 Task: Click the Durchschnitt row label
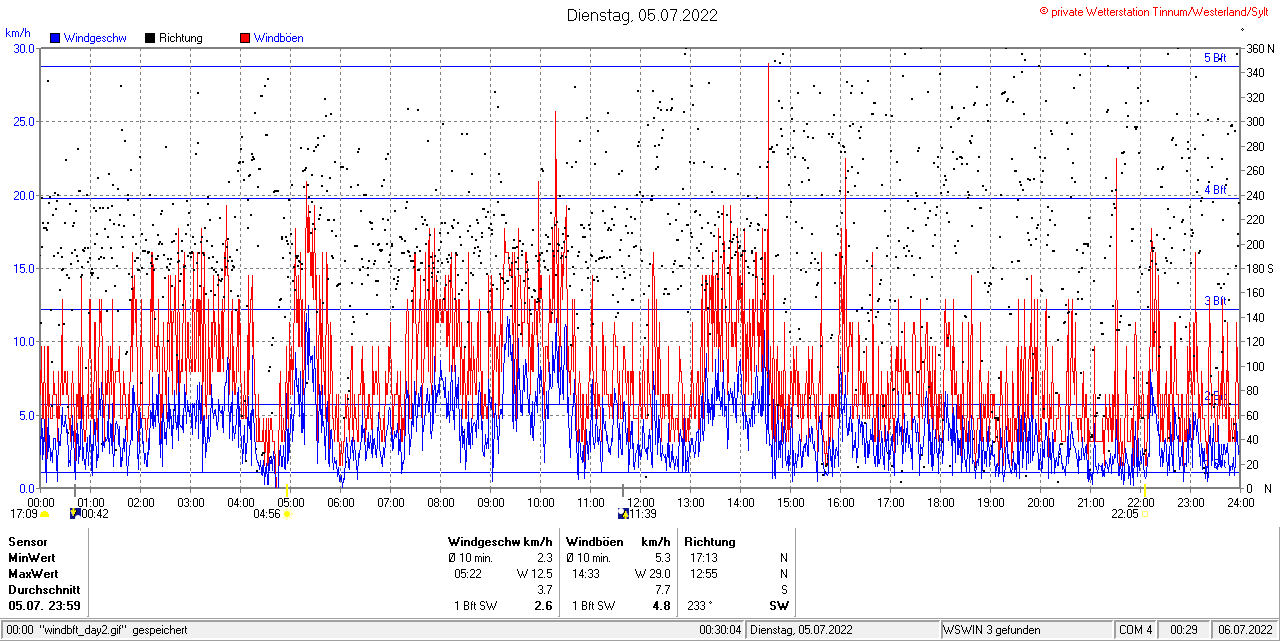(43, 590)
